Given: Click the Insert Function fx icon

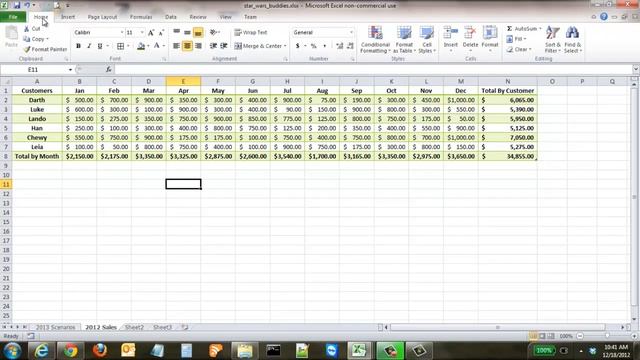Looking at the screenshot, I should pyautogui.click(x=109, y=70).
